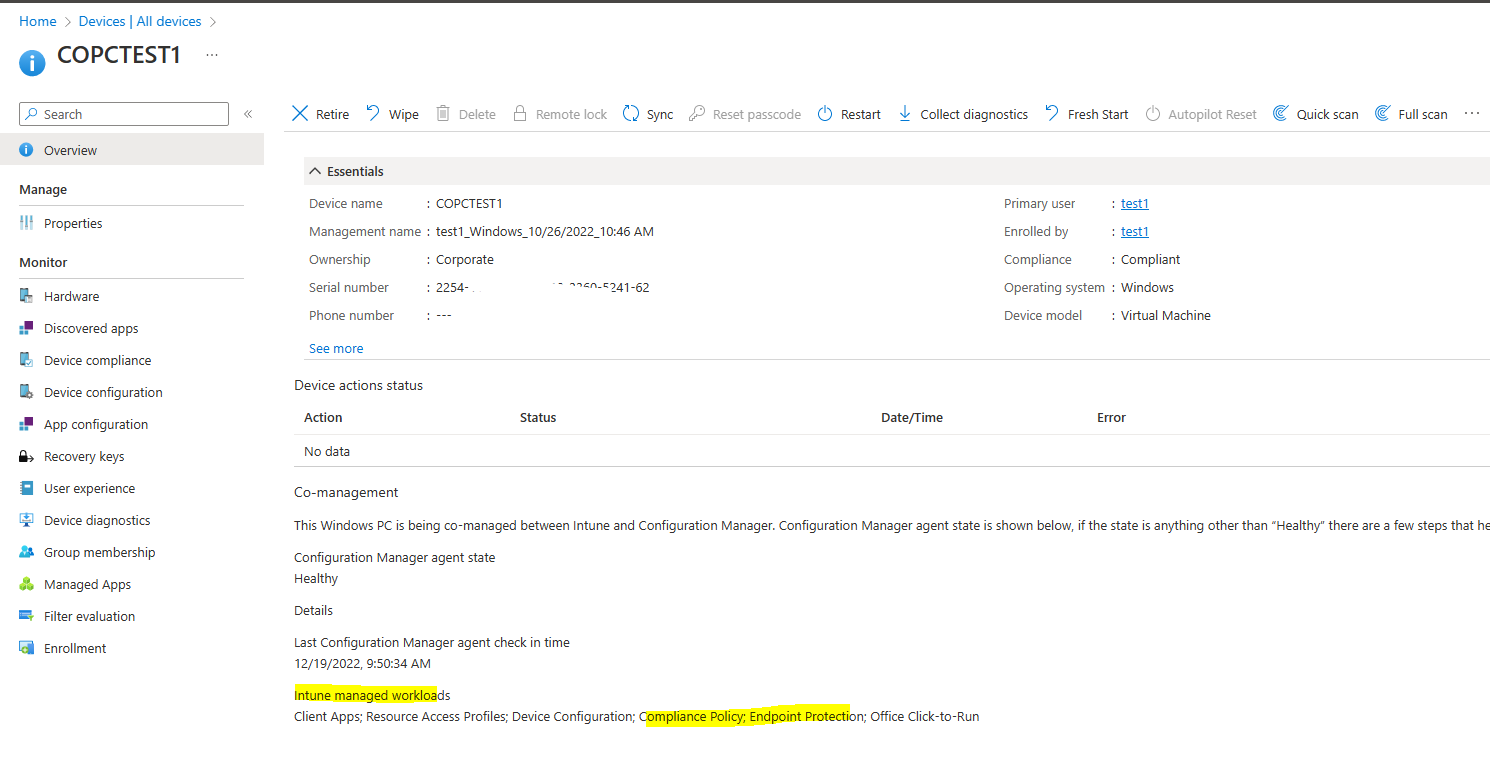Click the Fresh Start icon

point(1052,114)
